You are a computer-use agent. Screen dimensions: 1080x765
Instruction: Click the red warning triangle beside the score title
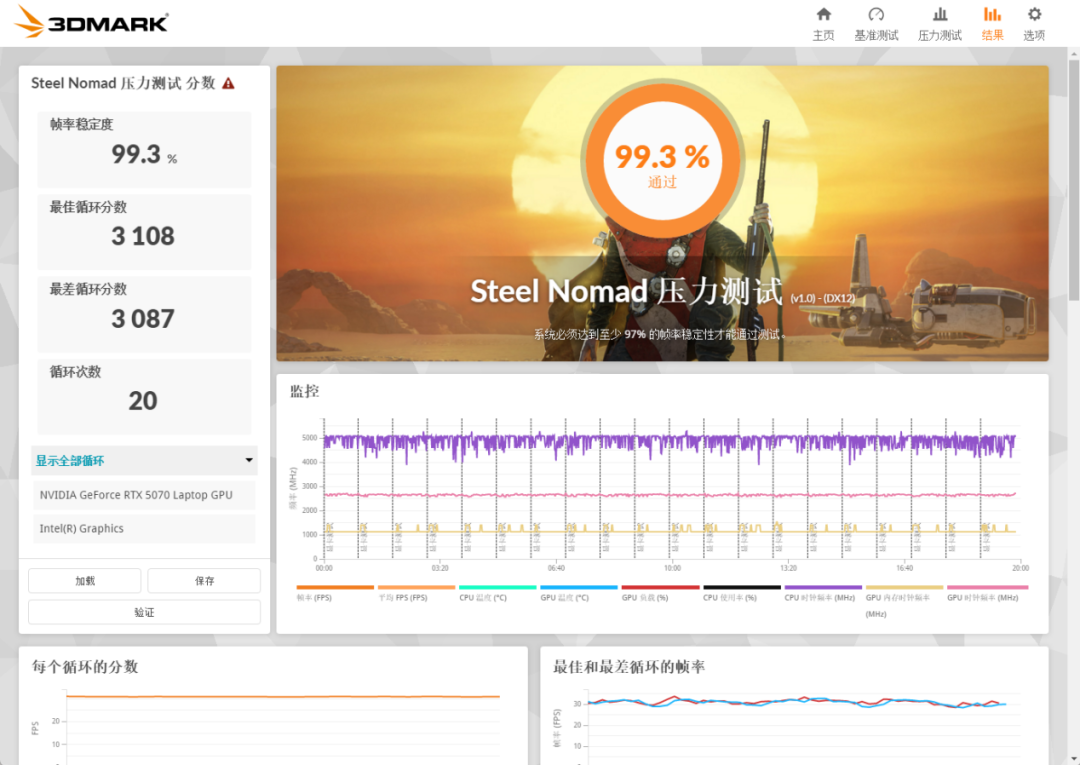pos(229,83)
